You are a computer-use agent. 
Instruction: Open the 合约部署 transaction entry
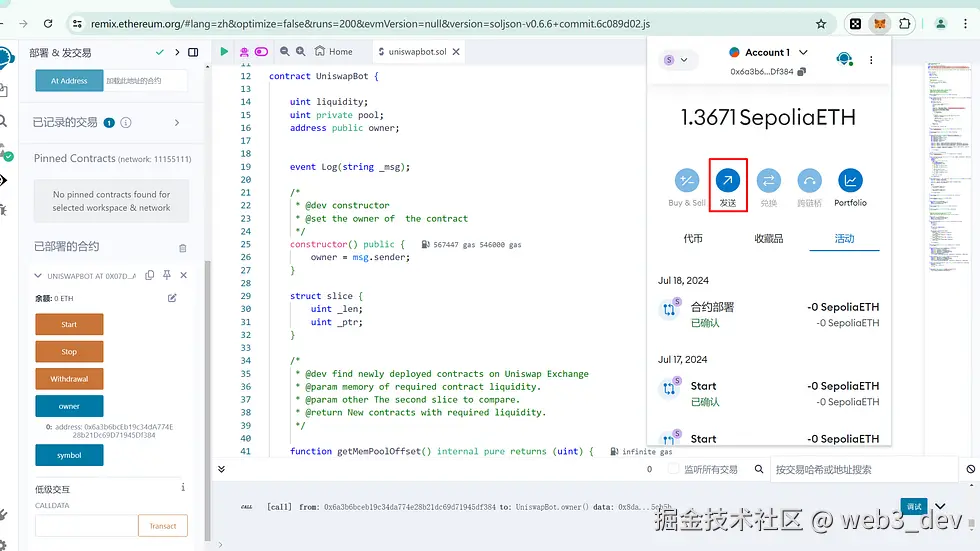pyautogui.click(x=769, y=314)
